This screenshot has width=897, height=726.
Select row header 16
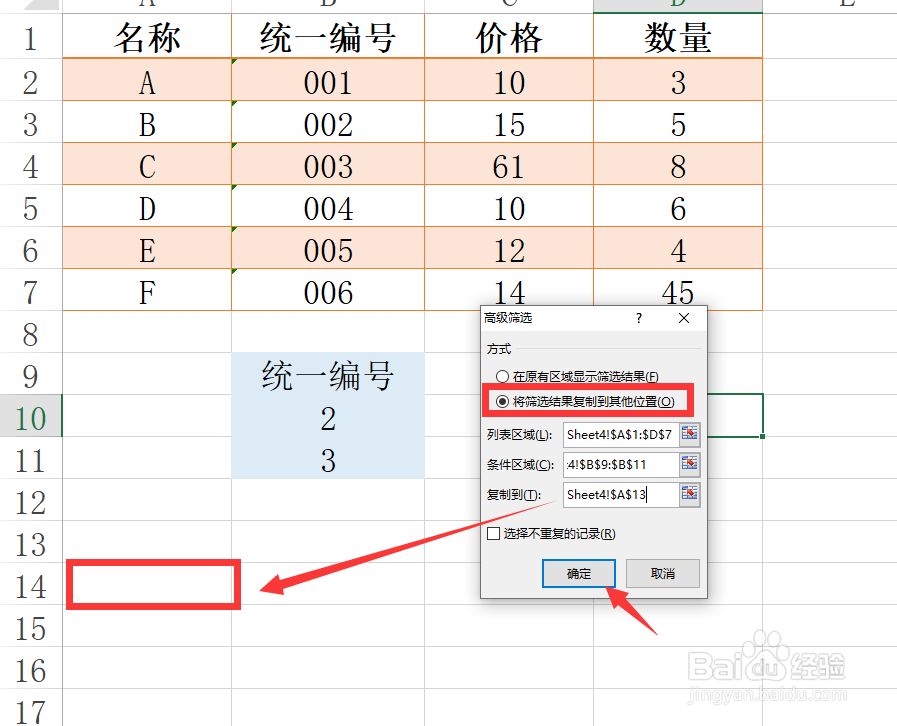pyautogui.click(x=30, y=669)
